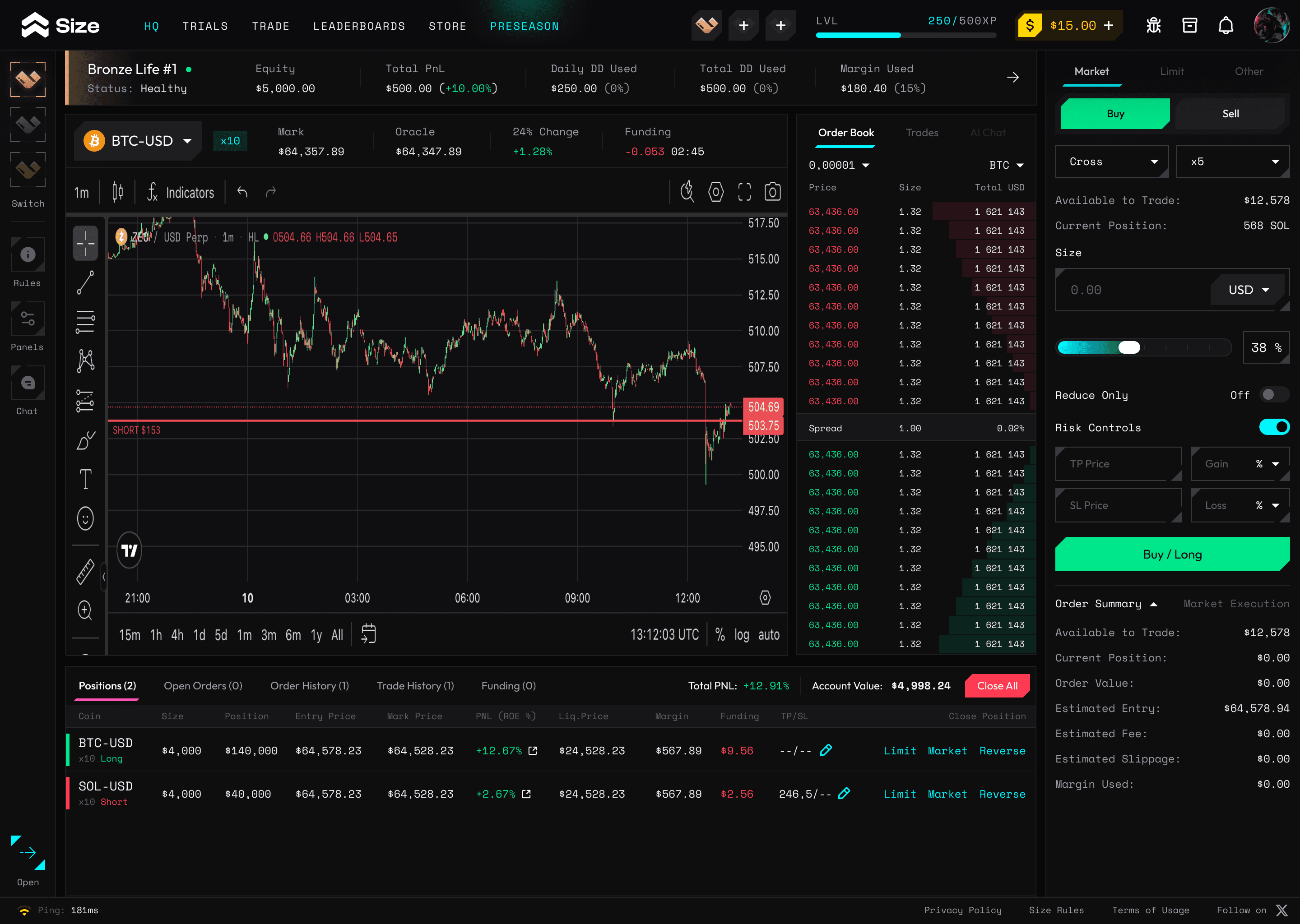Switch to Trade History (1) tab
Image resolution: width=1300 pixels, height=924 pixels.
coord(415,686)
